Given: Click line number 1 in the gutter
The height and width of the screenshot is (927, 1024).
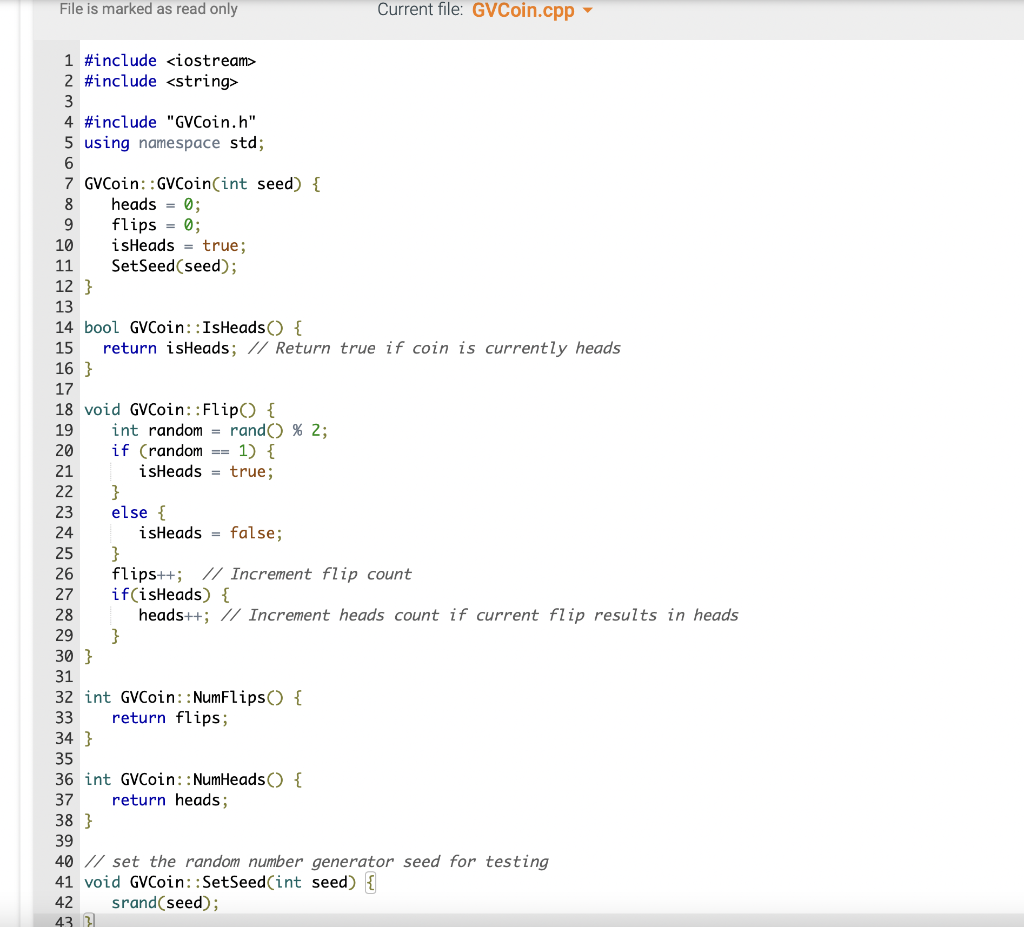Looking at the screenshot, I should (69, 60).
